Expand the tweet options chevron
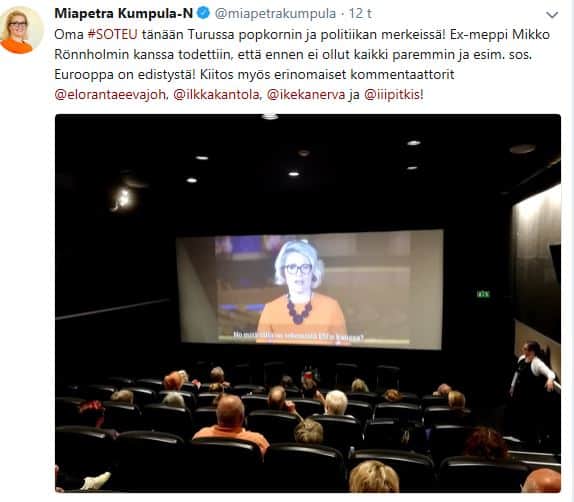Image resolution: width=574 pixels, height=502 pixels. pos(552,15)
